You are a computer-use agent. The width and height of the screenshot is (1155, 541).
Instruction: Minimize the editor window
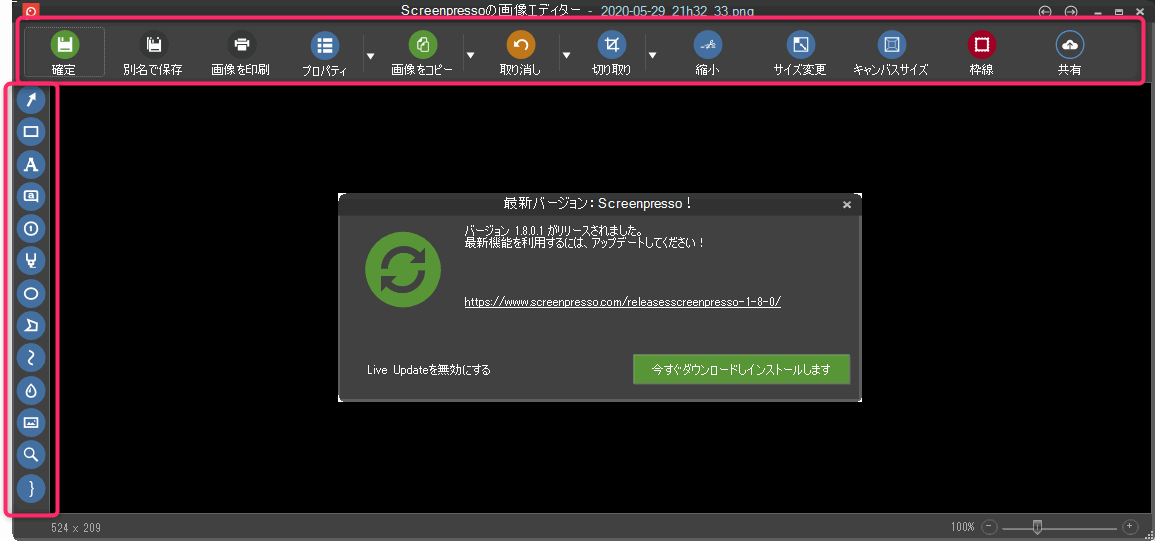tap(1098, 13)
